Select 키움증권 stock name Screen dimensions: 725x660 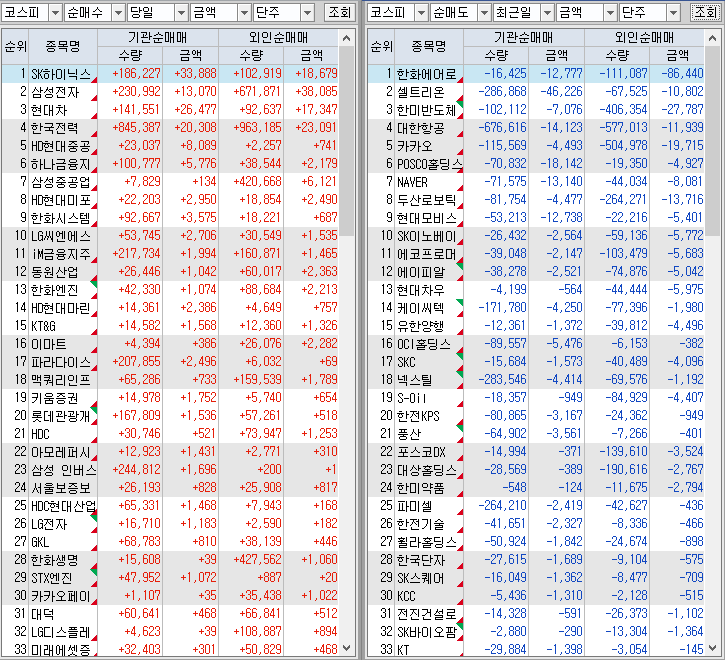coord(55,399)
